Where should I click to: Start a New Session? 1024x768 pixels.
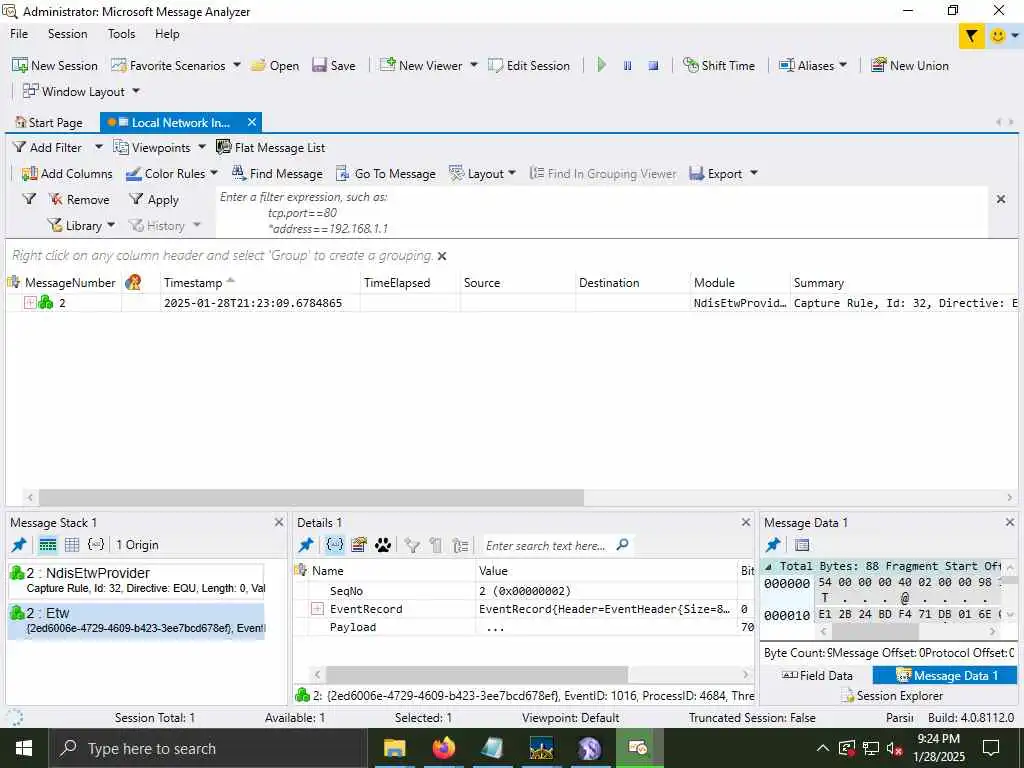pos(55,65)
